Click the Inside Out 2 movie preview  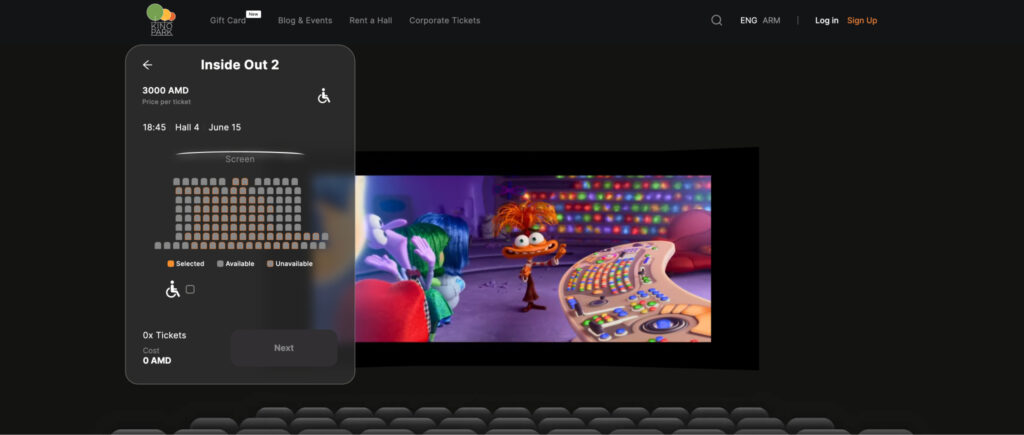point(533,258)
